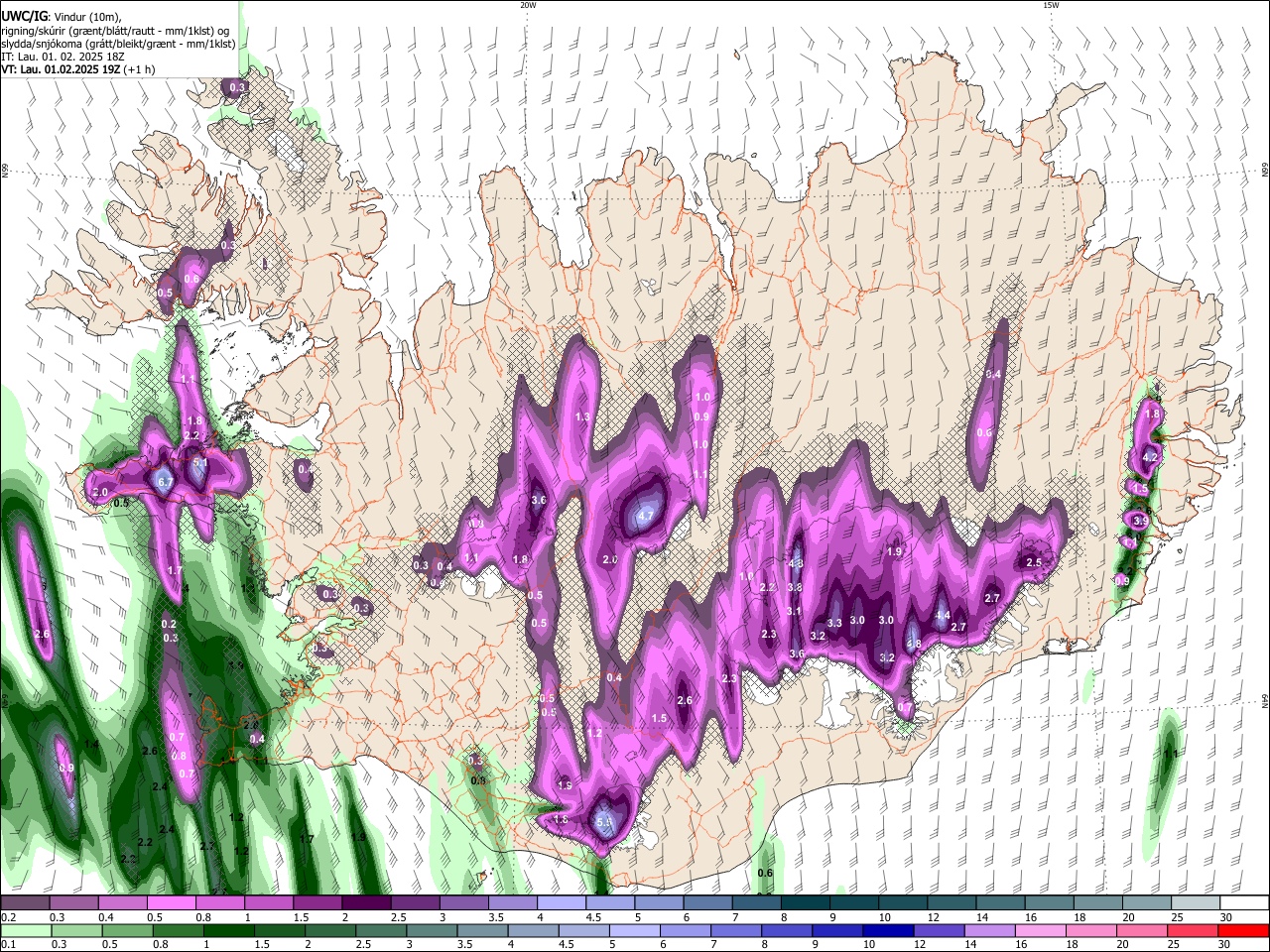Pick the first mauve swatch above snow label 0.2
The width and height of the screenshot is (1270, 952).
coord(25,903)
